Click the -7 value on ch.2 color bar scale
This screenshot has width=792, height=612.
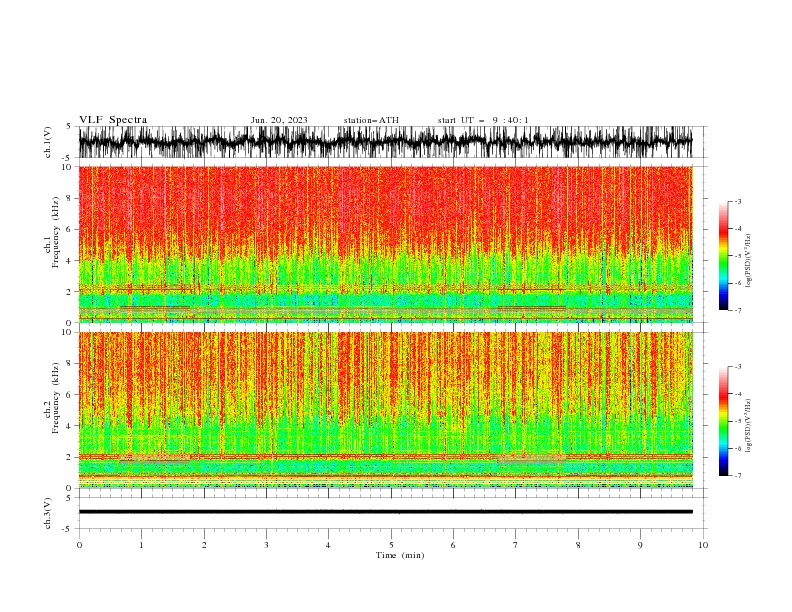pyautogui.click(x=738, y=475)
